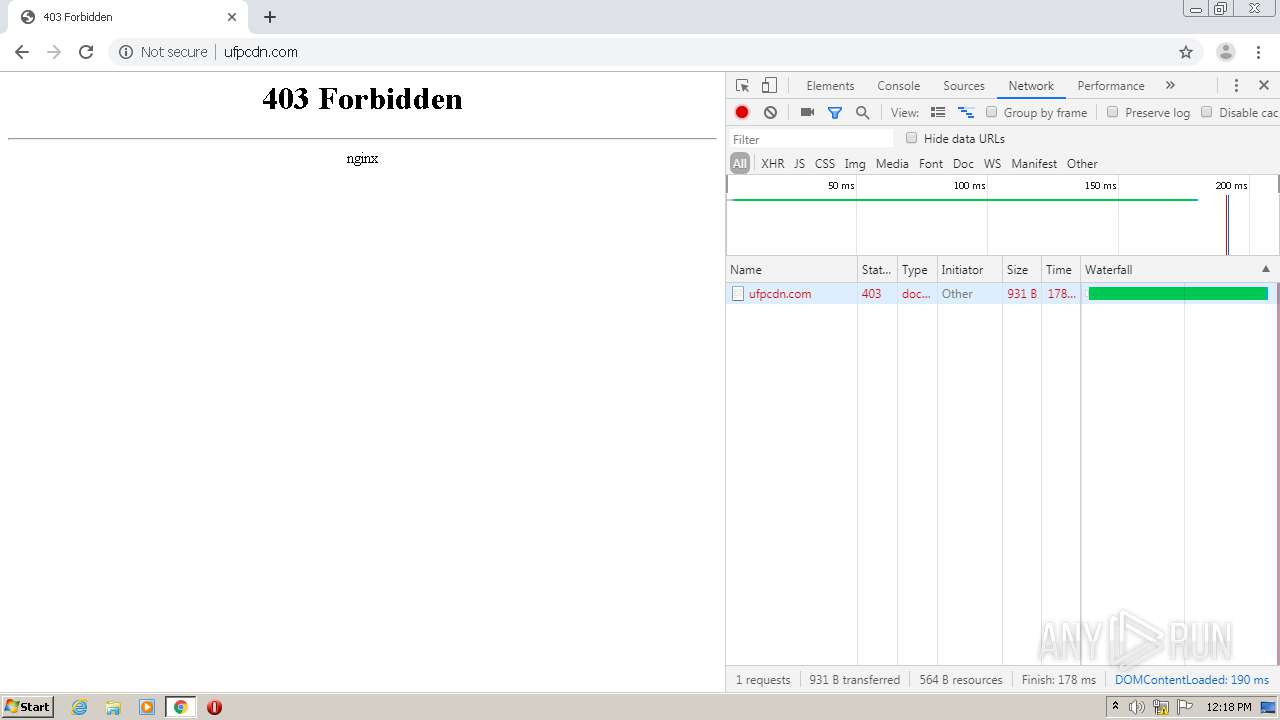Viewport: 1280px width, 720px height.
Task: Toggle capture screenshots camera icon
Action: (807, 113)
